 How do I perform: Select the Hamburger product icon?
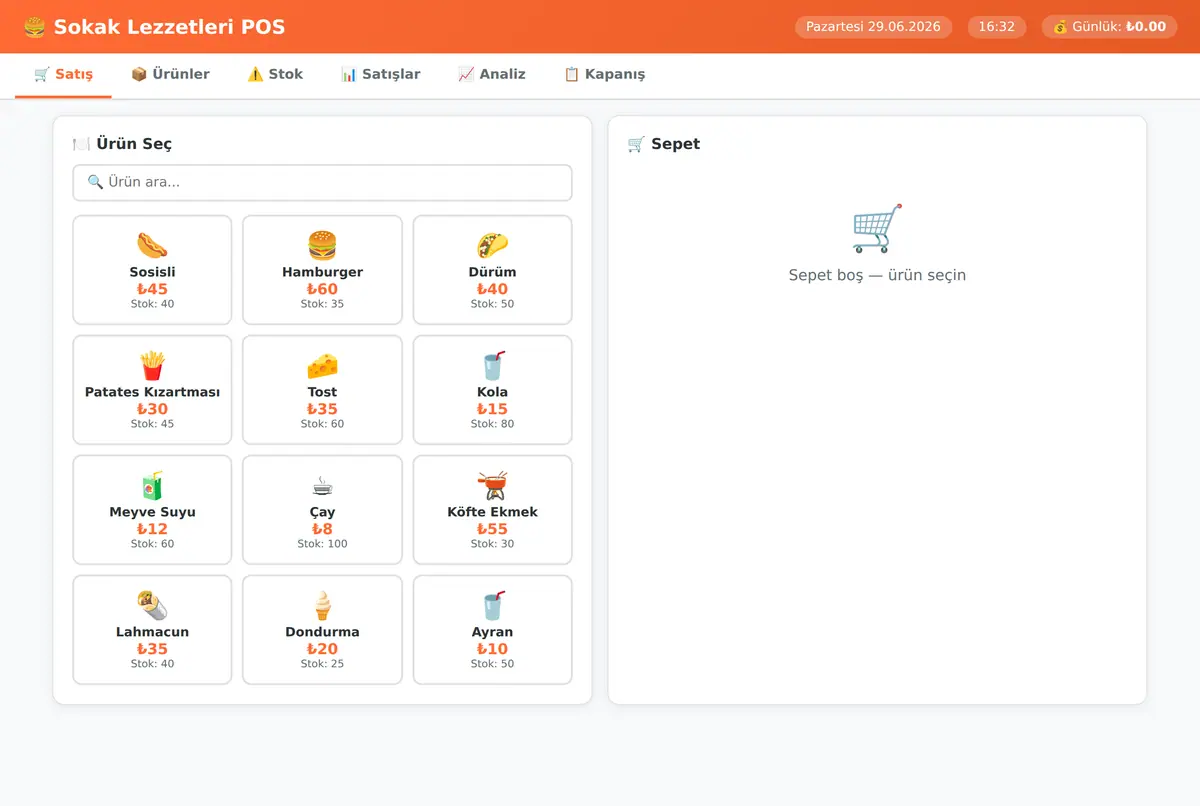tap(322, 245)
